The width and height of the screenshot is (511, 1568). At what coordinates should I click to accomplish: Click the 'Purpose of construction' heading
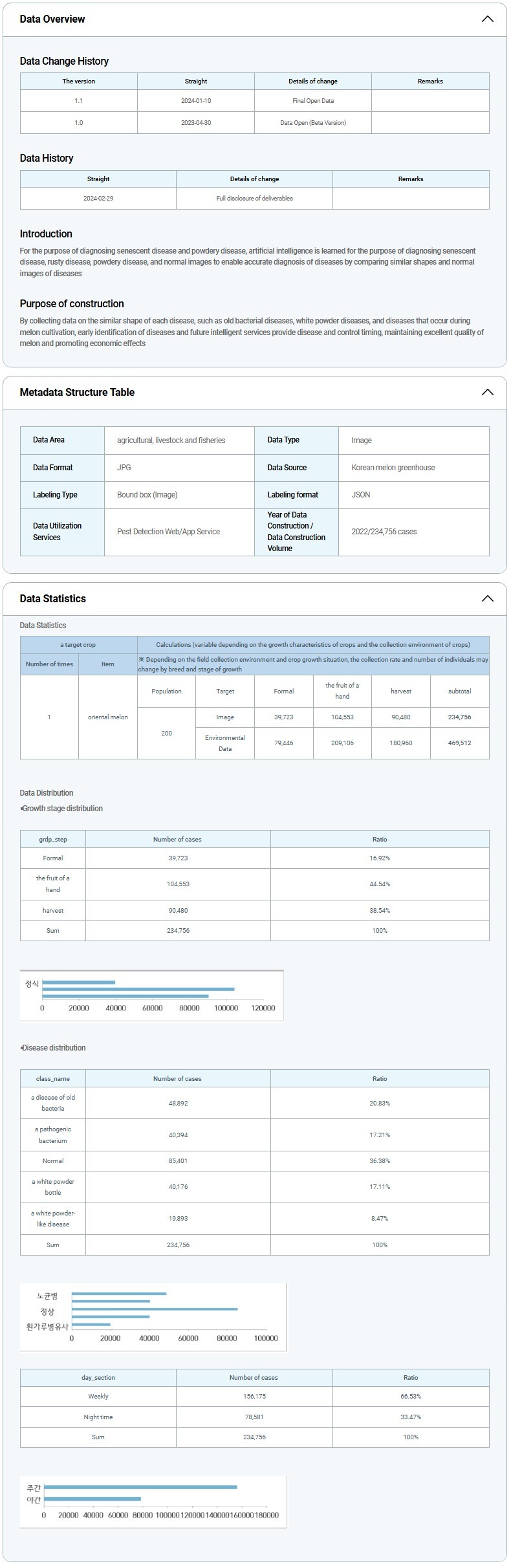72,304
